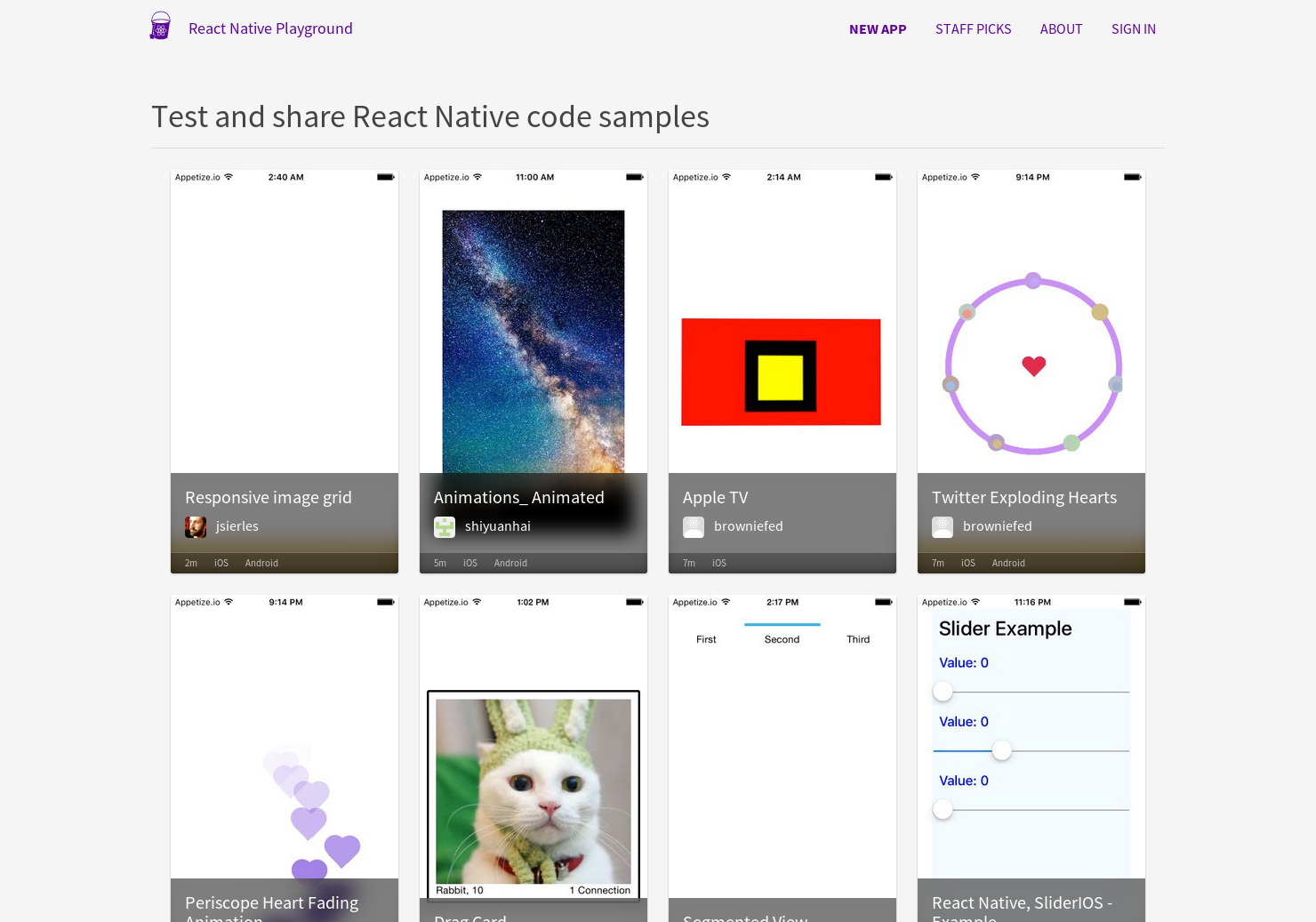Click the React Native Playground bucket logo

(160, 25)
